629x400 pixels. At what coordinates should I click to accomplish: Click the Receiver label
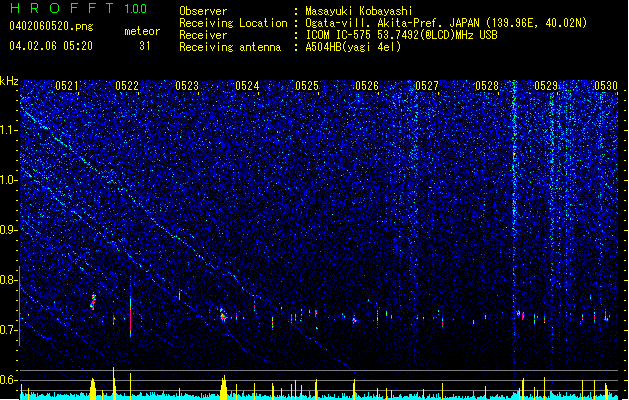(x=203, y=35)
